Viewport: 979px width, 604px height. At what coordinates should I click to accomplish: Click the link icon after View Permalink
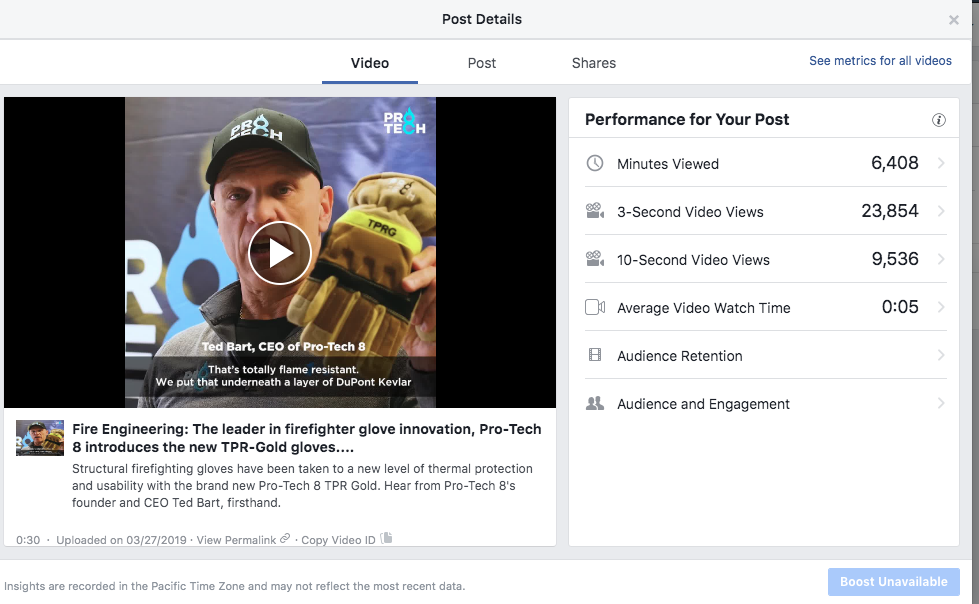285,538
